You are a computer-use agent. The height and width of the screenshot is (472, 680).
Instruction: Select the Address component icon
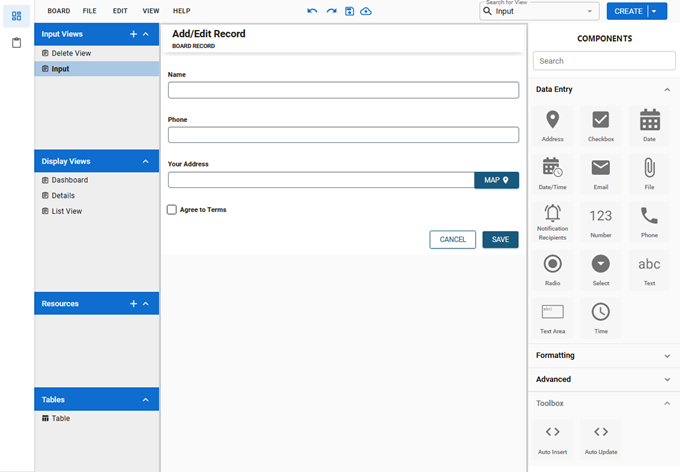pos(552,126)
